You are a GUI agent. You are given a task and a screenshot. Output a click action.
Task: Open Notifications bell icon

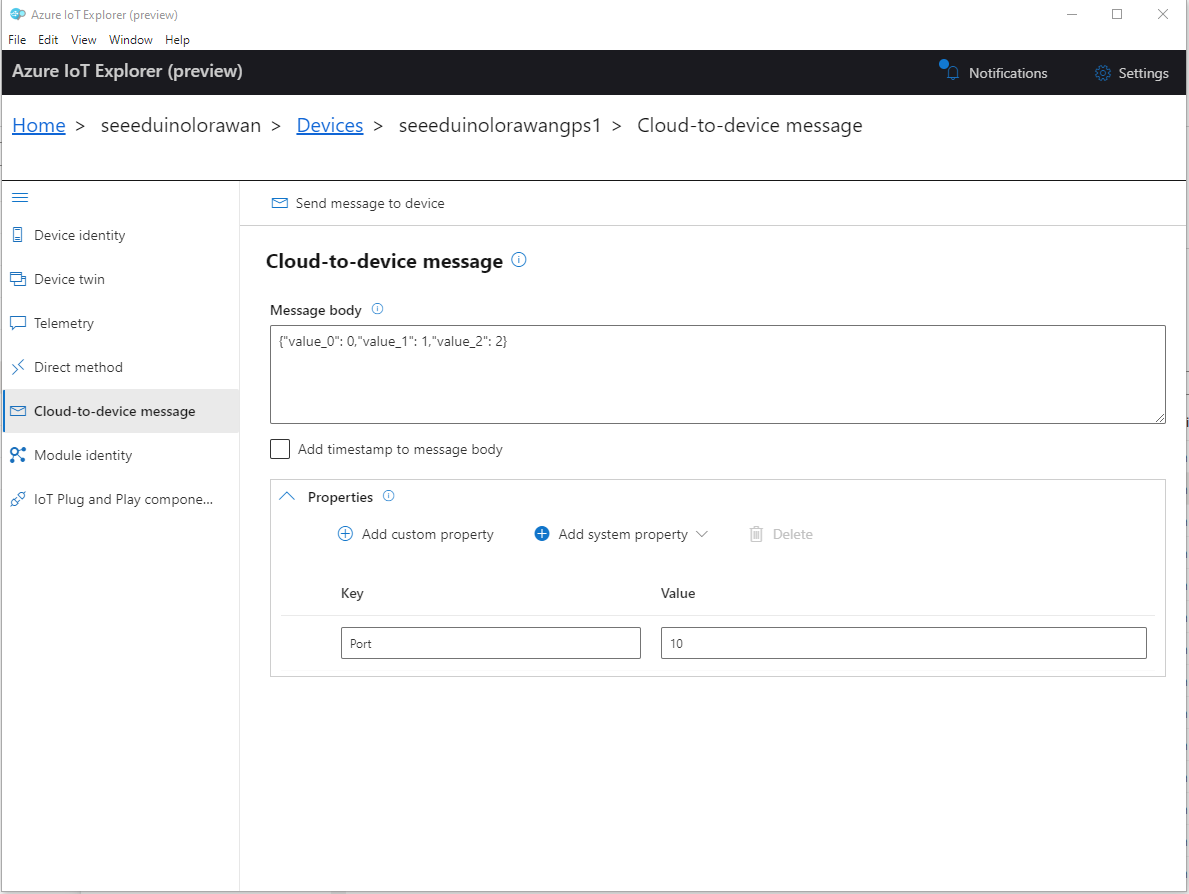952,73
